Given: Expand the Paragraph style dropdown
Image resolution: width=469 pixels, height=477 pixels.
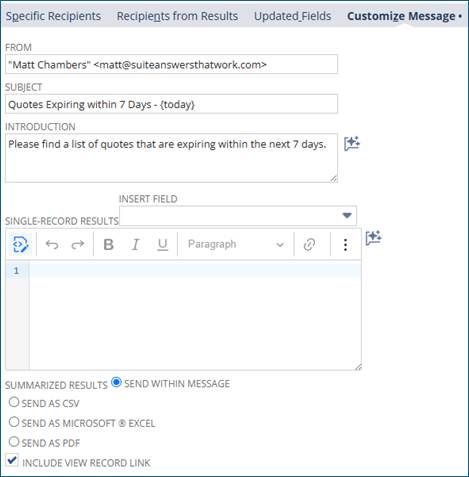Looking at the screenshot, I should (x=236, y=245).
